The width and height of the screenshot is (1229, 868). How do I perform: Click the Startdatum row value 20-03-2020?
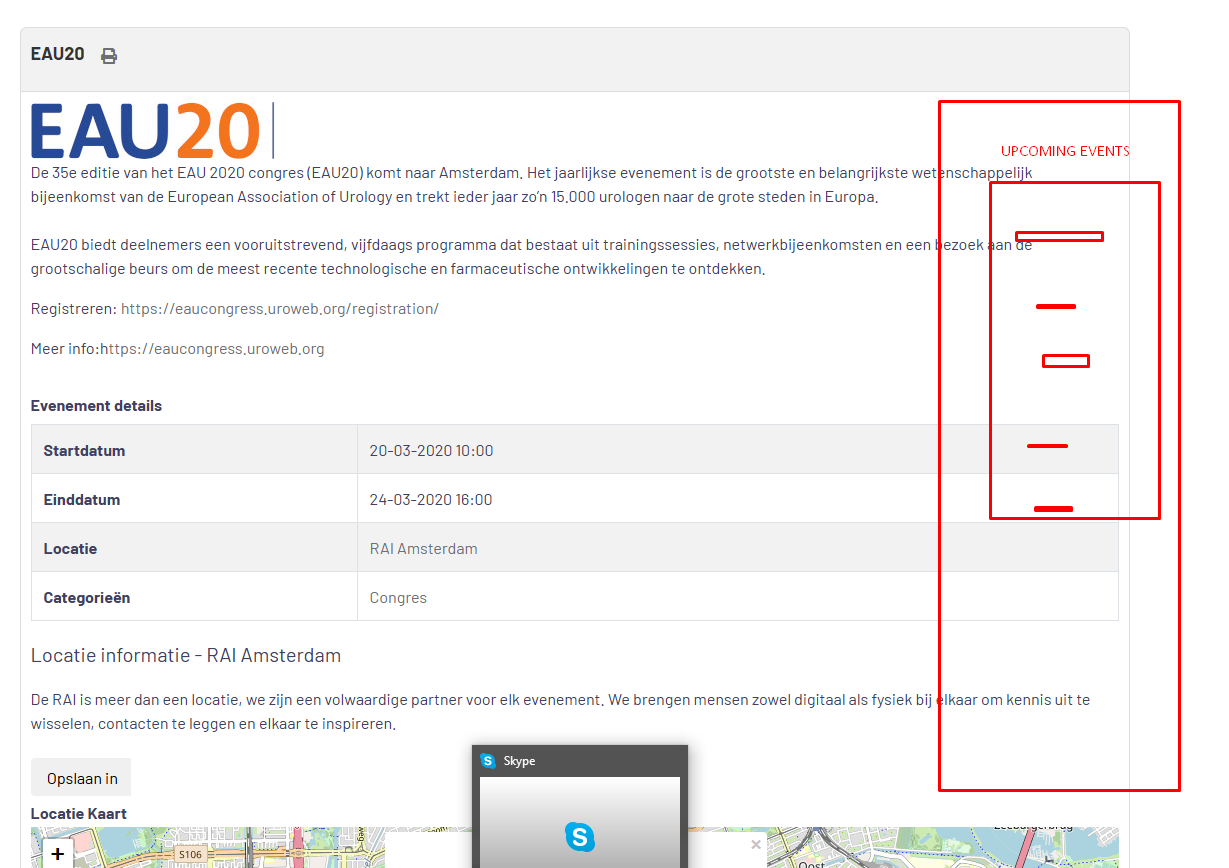click(431, 451)
